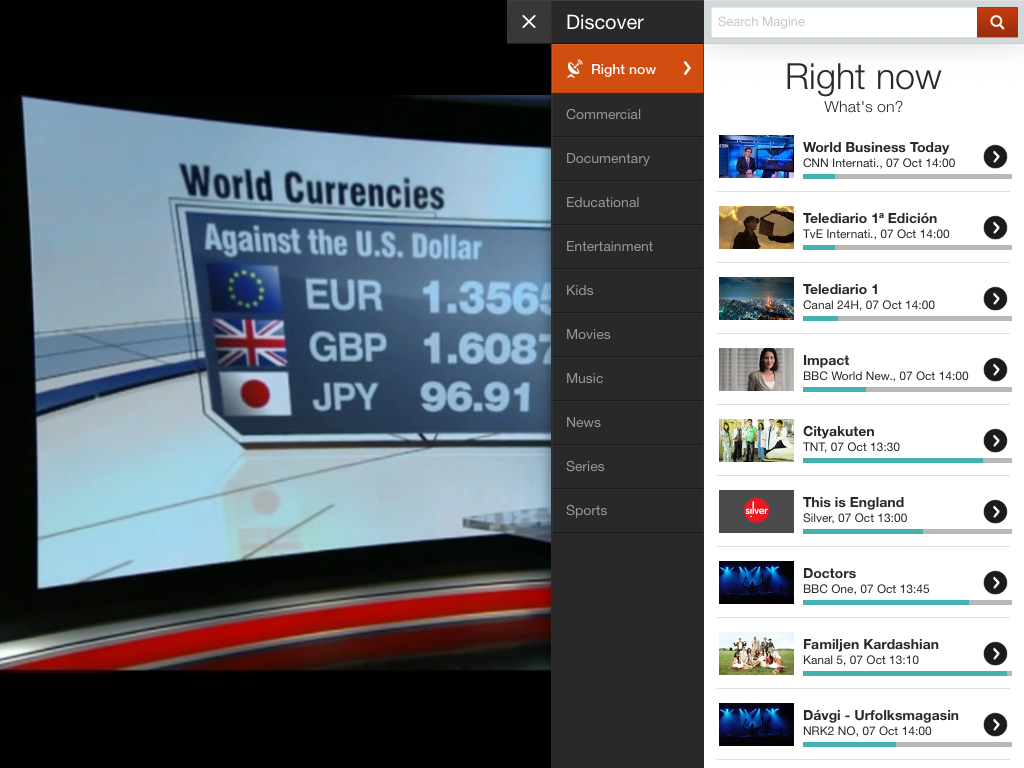Click World Business Today thumbnail
1024x768 pixels.
point(756,157)
